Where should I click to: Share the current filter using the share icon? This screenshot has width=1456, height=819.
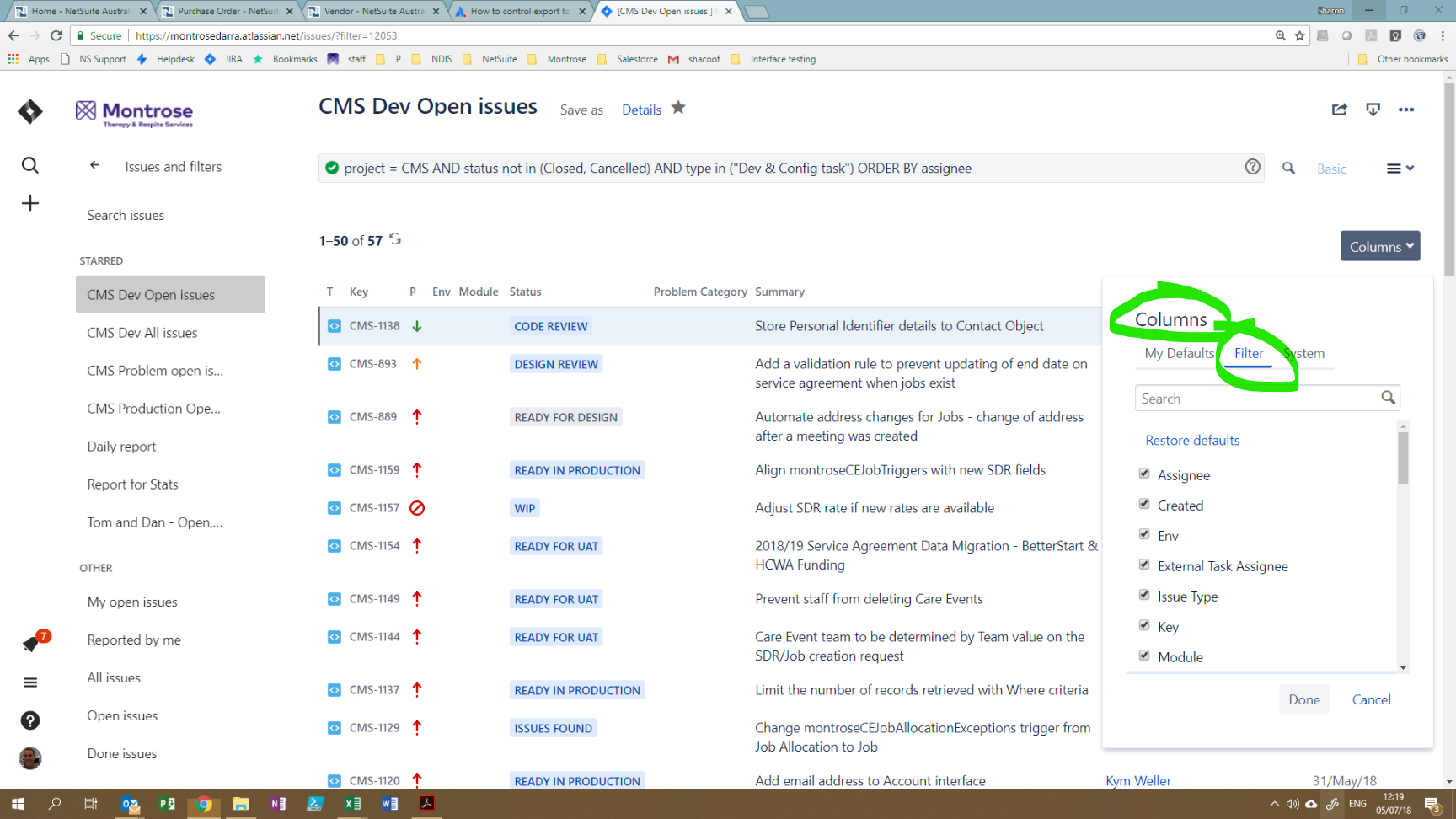click(1340, 110)
